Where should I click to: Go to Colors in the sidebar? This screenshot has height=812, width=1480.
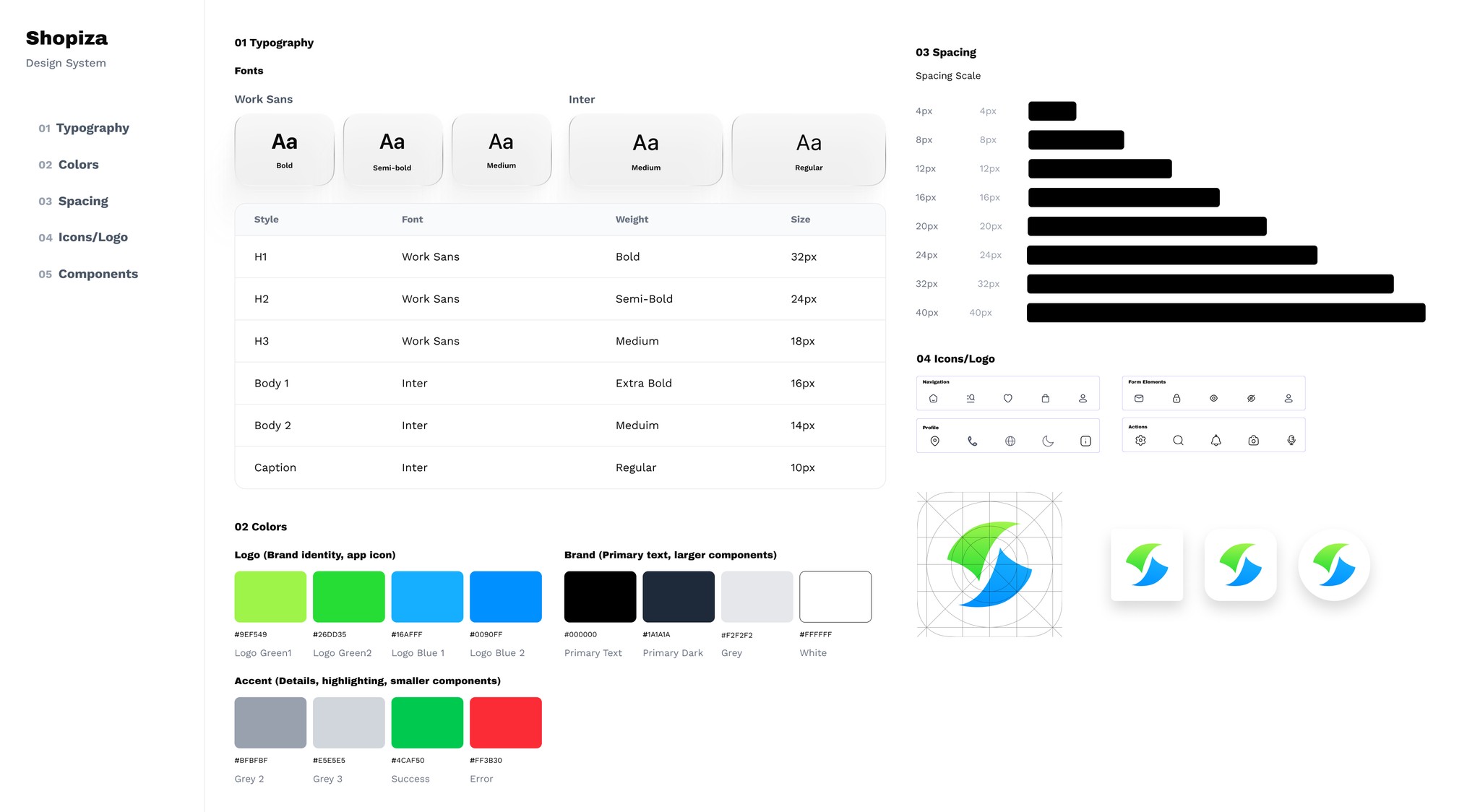tap(78, 165)
